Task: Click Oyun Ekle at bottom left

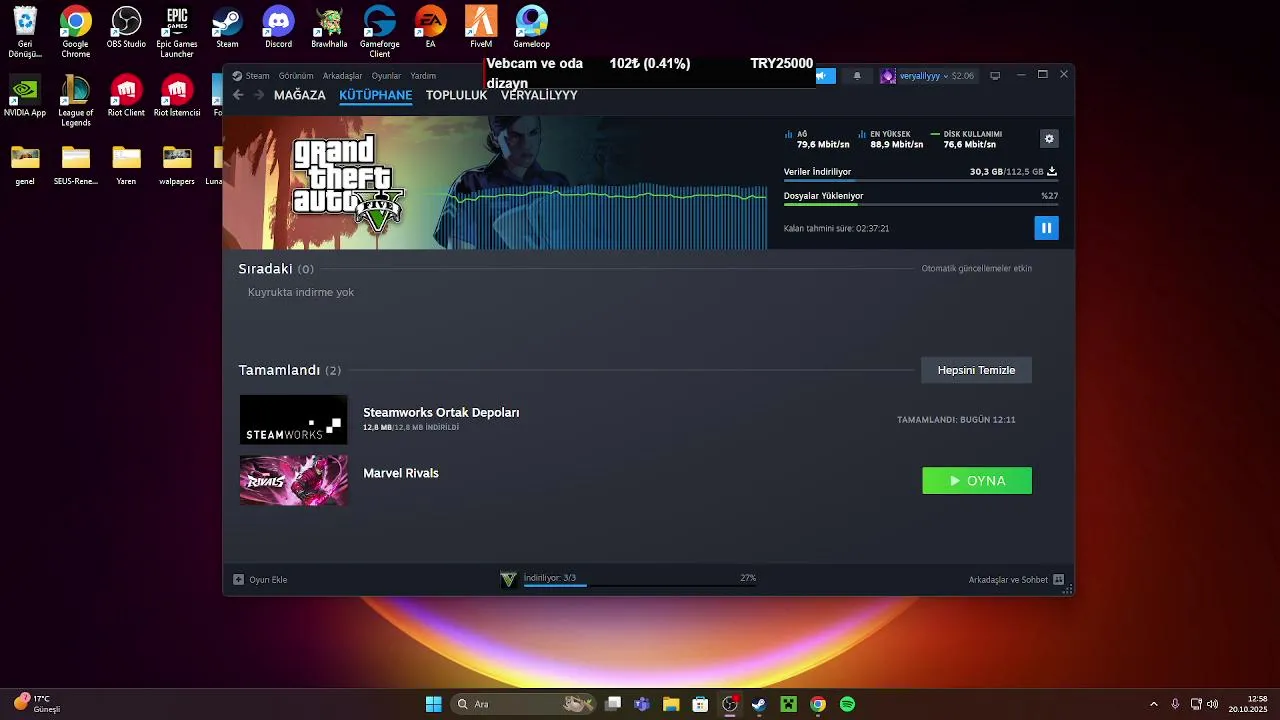Action: pyautogui.click(x=260, y=580)
